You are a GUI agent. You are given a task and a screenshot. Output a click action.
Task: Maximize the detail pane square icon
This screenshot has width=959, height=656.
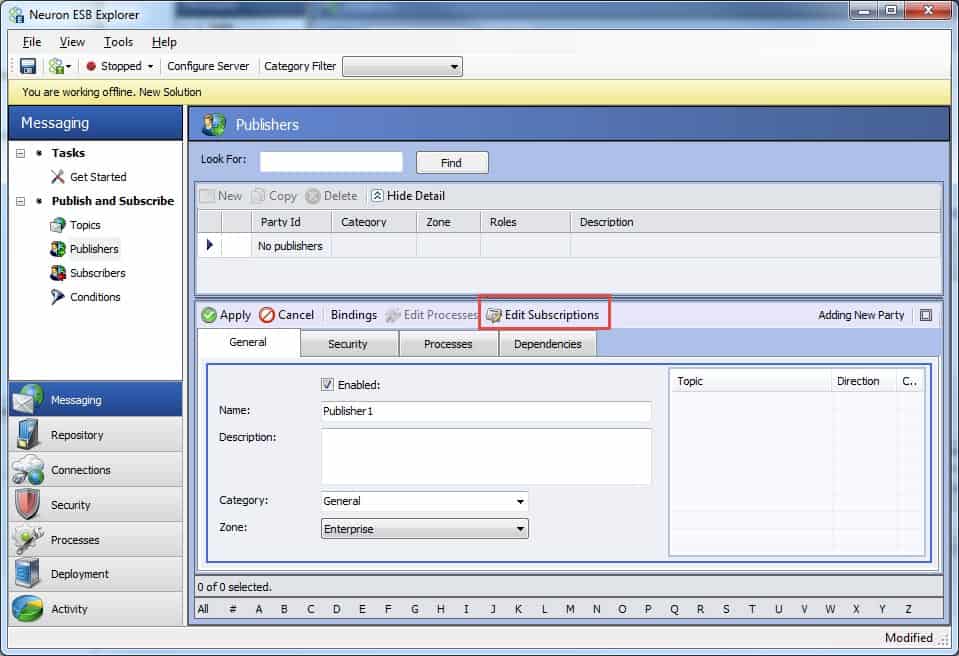coord(926,315)
